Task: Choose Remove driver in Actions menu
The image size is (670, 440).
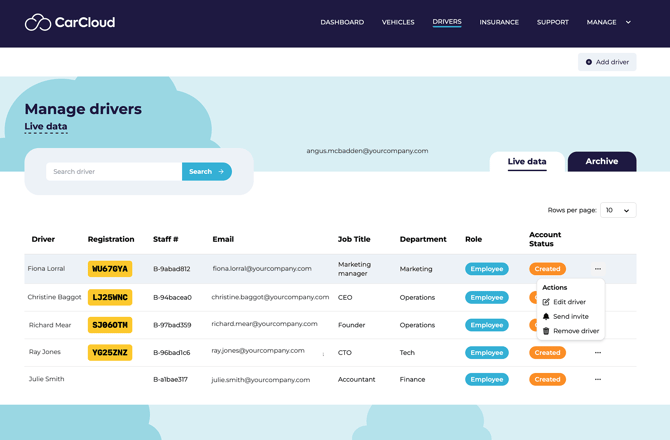Action: pyautogui.click(x=576, y=331)
